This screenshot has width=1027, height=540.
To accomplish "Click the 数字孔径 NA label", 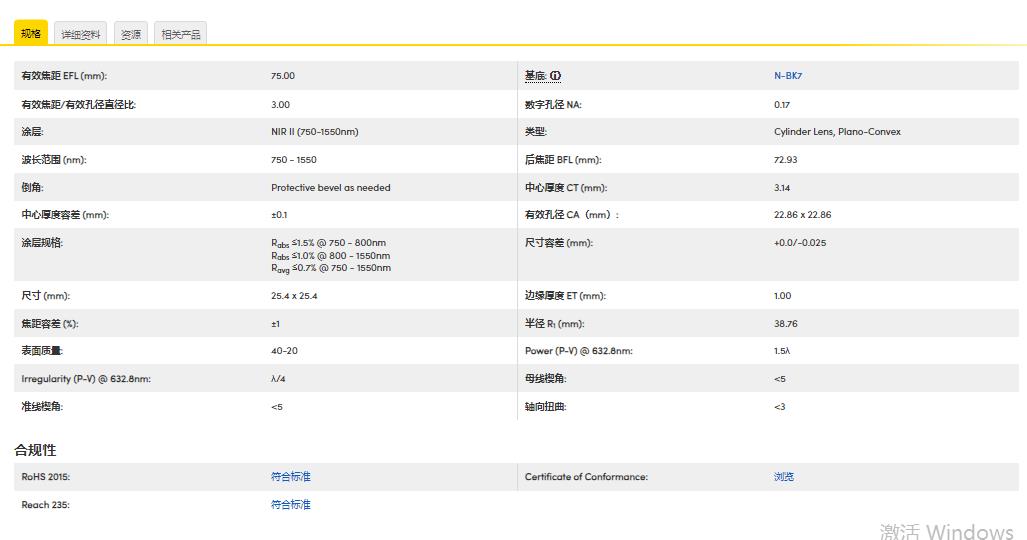I will pyautogui.click(x=553, y=105).
